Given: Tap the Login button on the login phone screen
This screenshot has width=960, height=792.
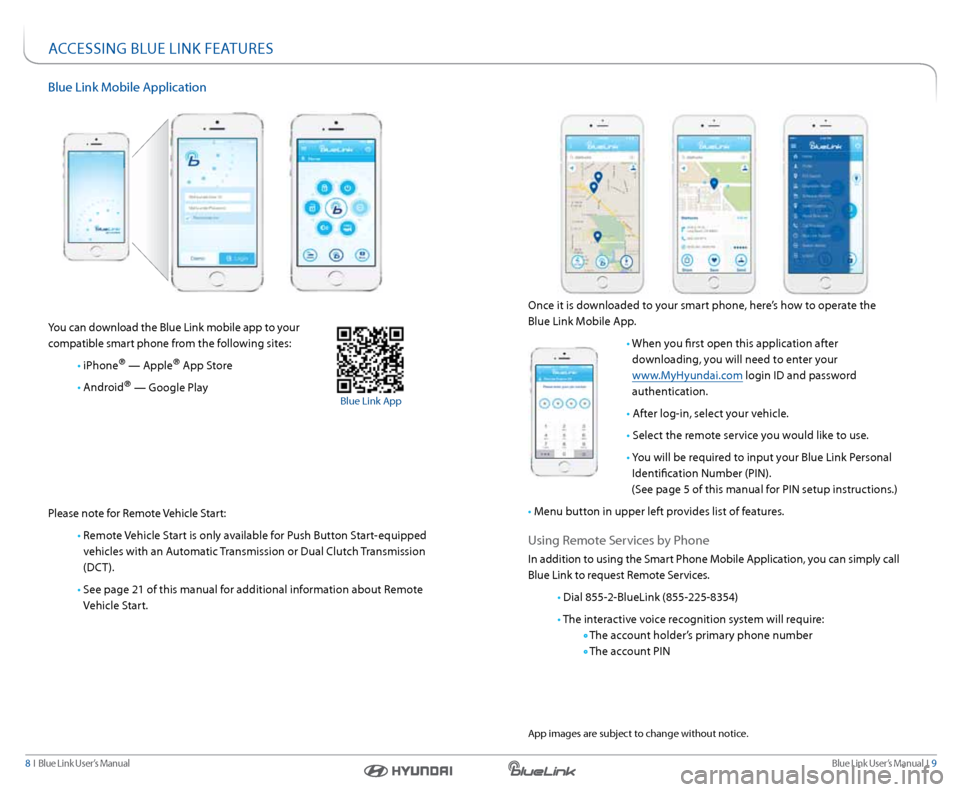Looking at the screenshot, I should point(237,258).
